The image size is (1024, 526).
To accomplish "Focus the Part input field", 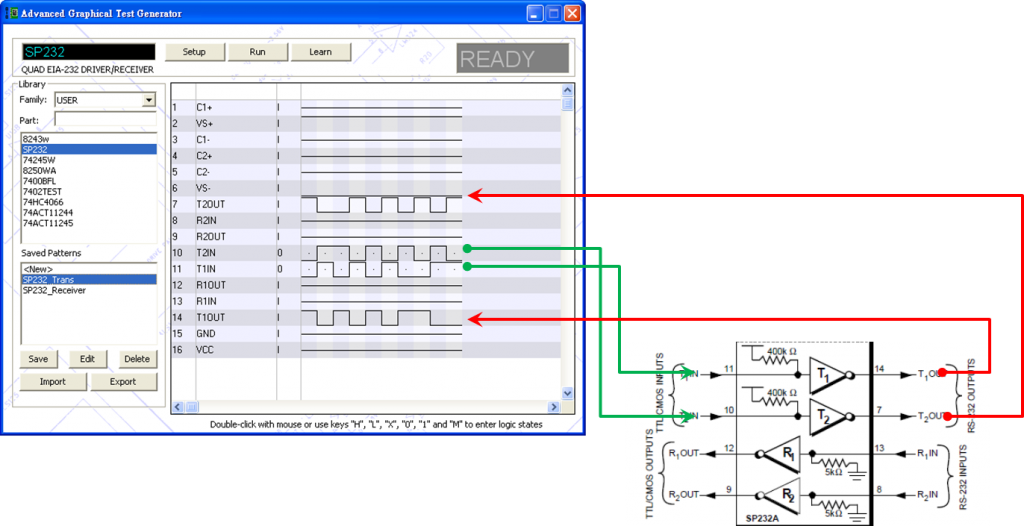I will 106,120.
